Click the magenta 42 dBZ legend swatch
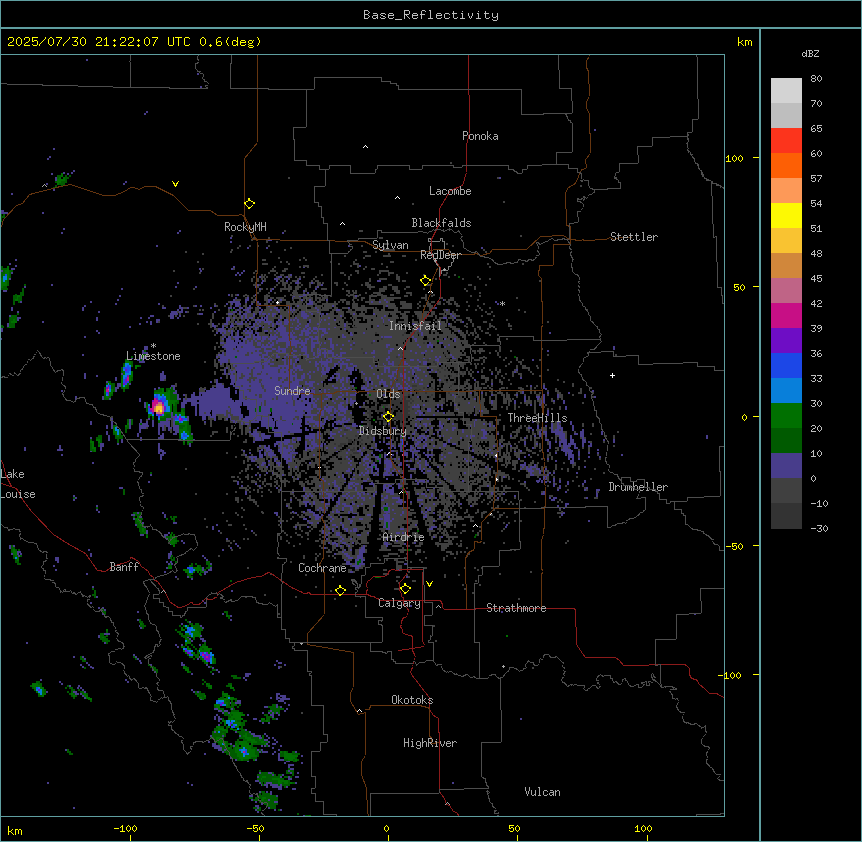The height and width of the screenshot is (842, 862). tap(786, 315)
